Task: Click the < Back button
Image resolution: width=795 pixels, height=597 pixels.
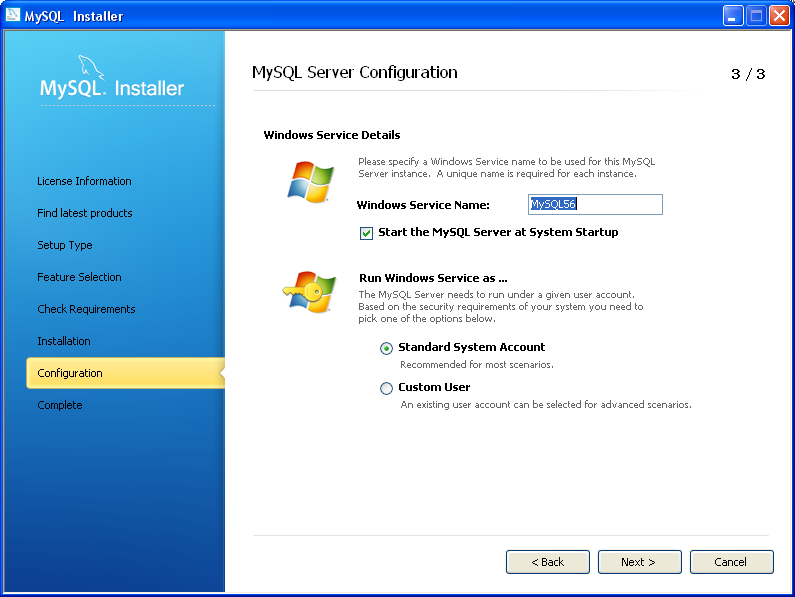Action: (548, 562)
